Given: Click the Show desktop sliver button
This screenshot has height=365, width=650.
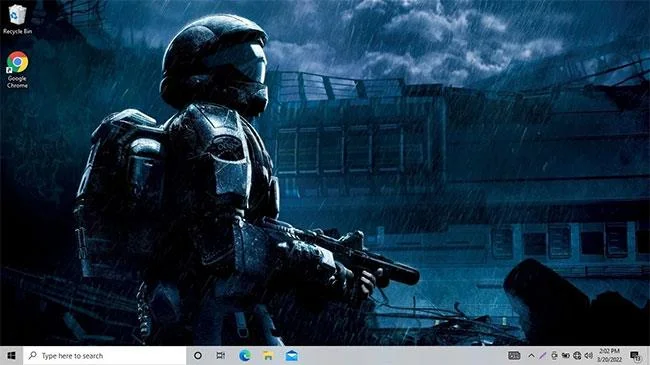Looking at the screenshot, I should [648, 355].
